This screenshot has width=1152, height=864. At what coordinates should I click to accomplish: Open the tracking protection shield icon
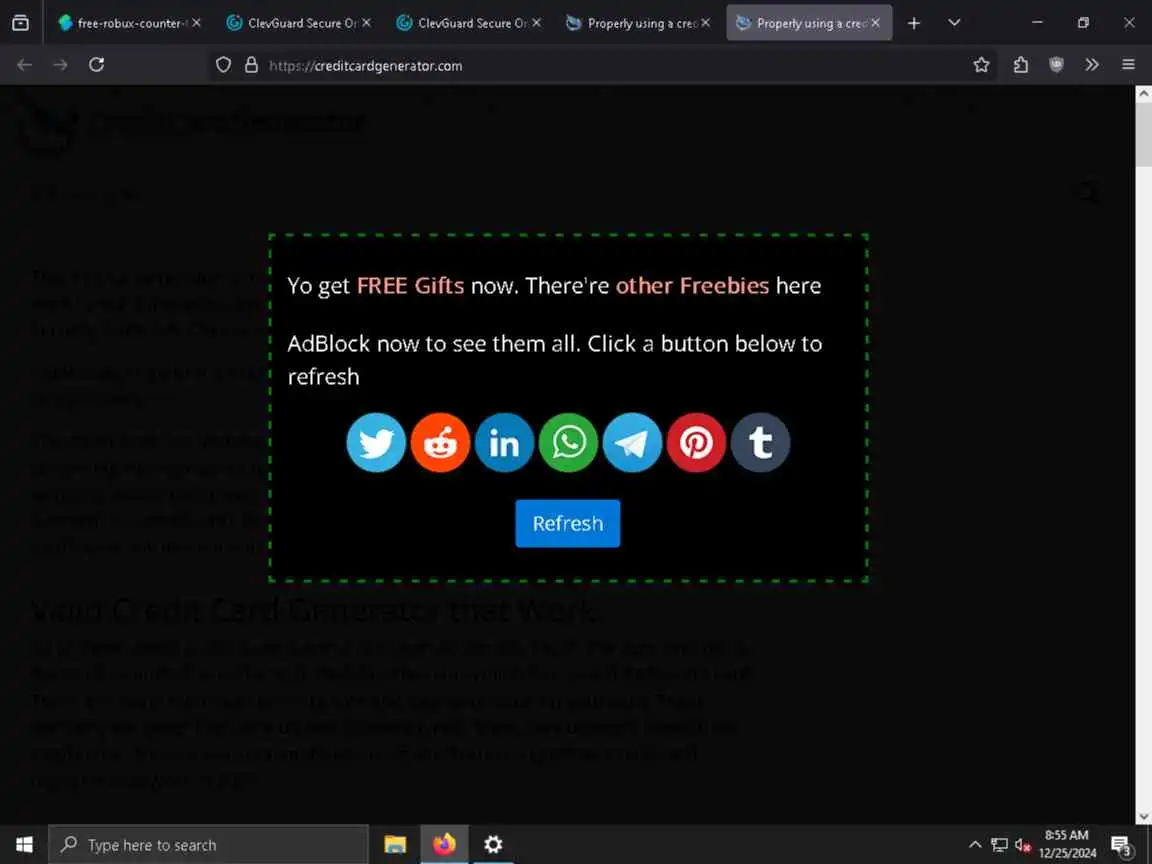click(223, 65)
